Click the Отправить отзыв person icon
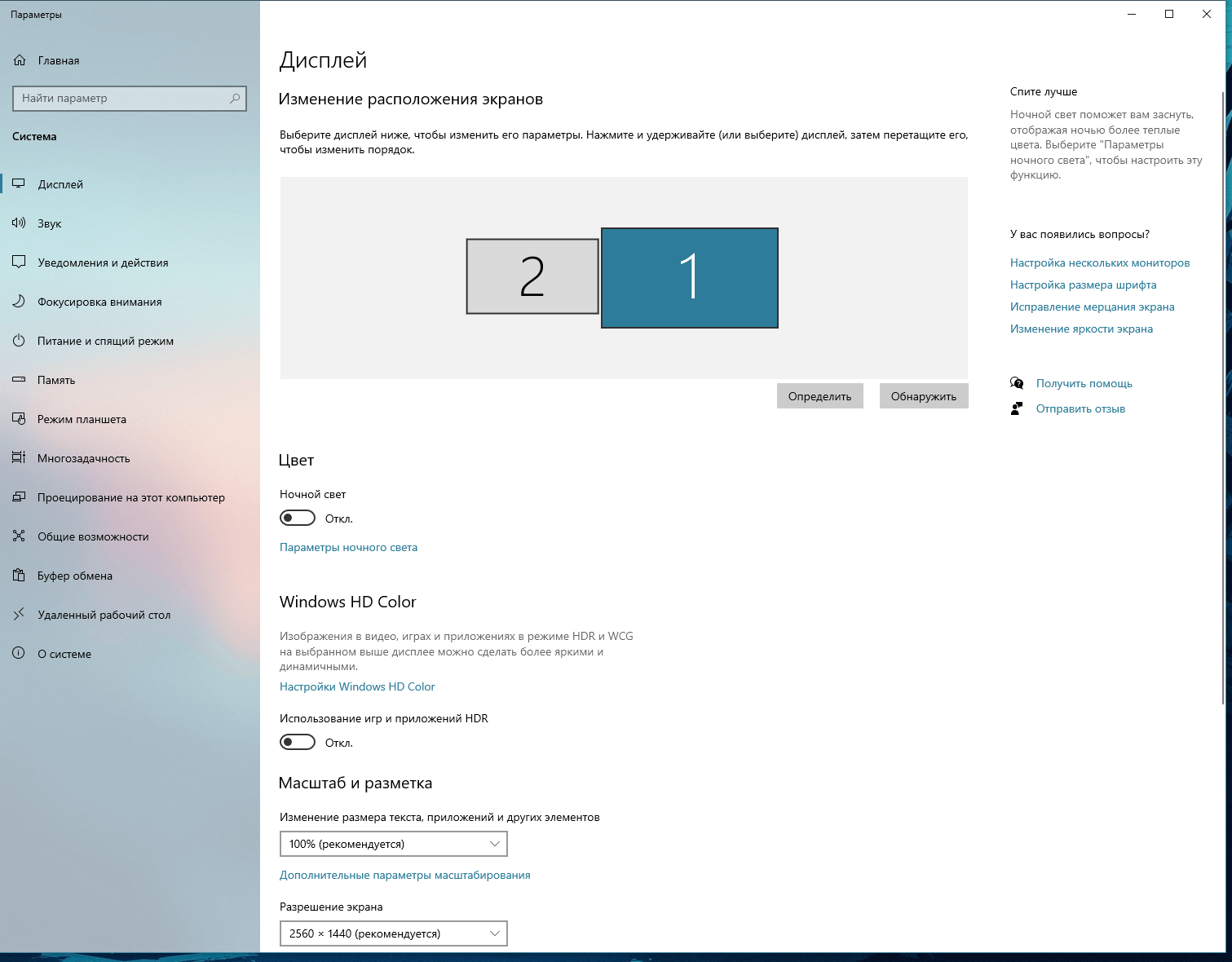This screenshot has height=962, width=1232. pos(1017,408)
